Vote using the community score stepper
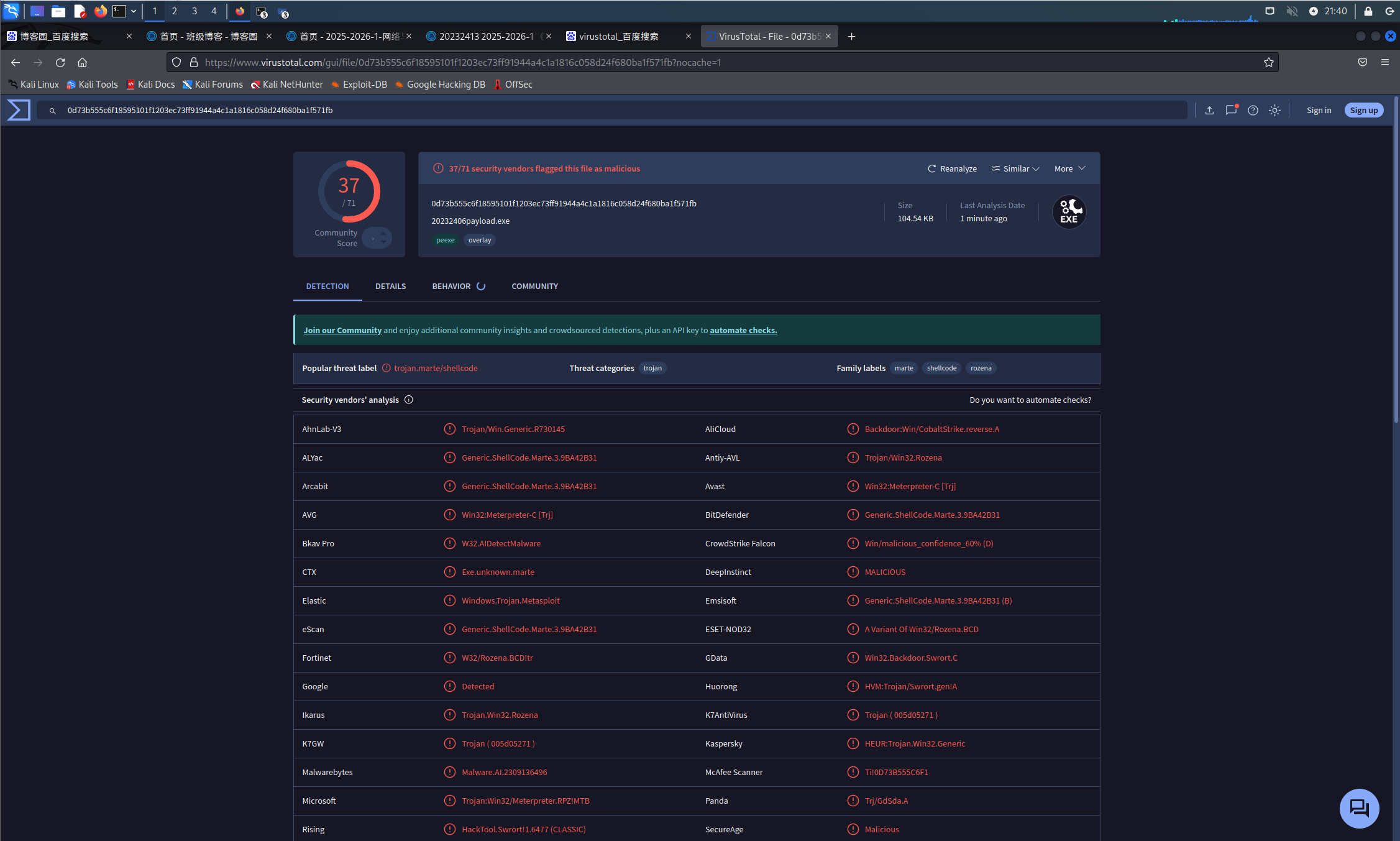 [377, 238]
